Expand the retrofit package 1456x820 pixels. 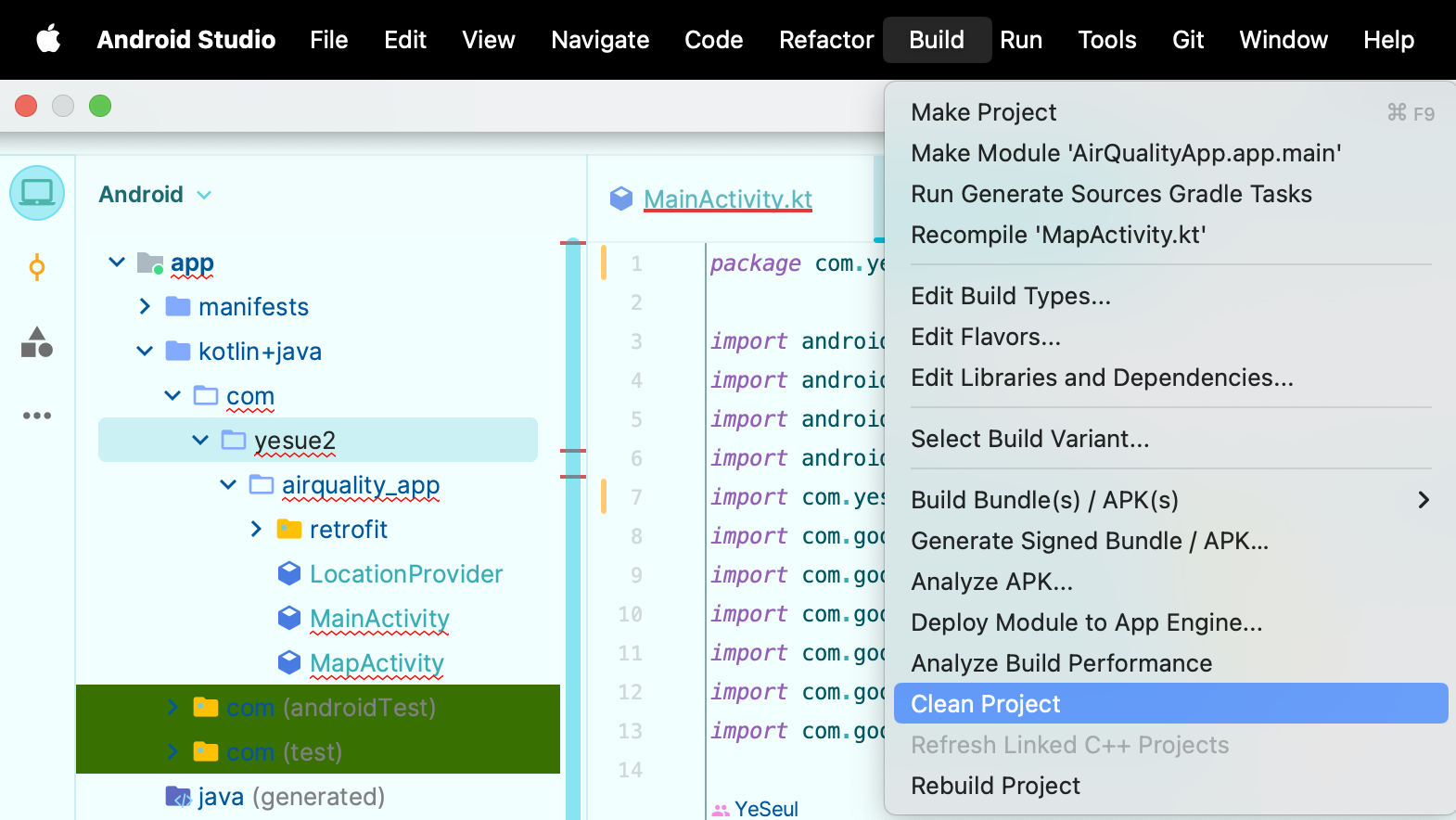pos(256,530)
